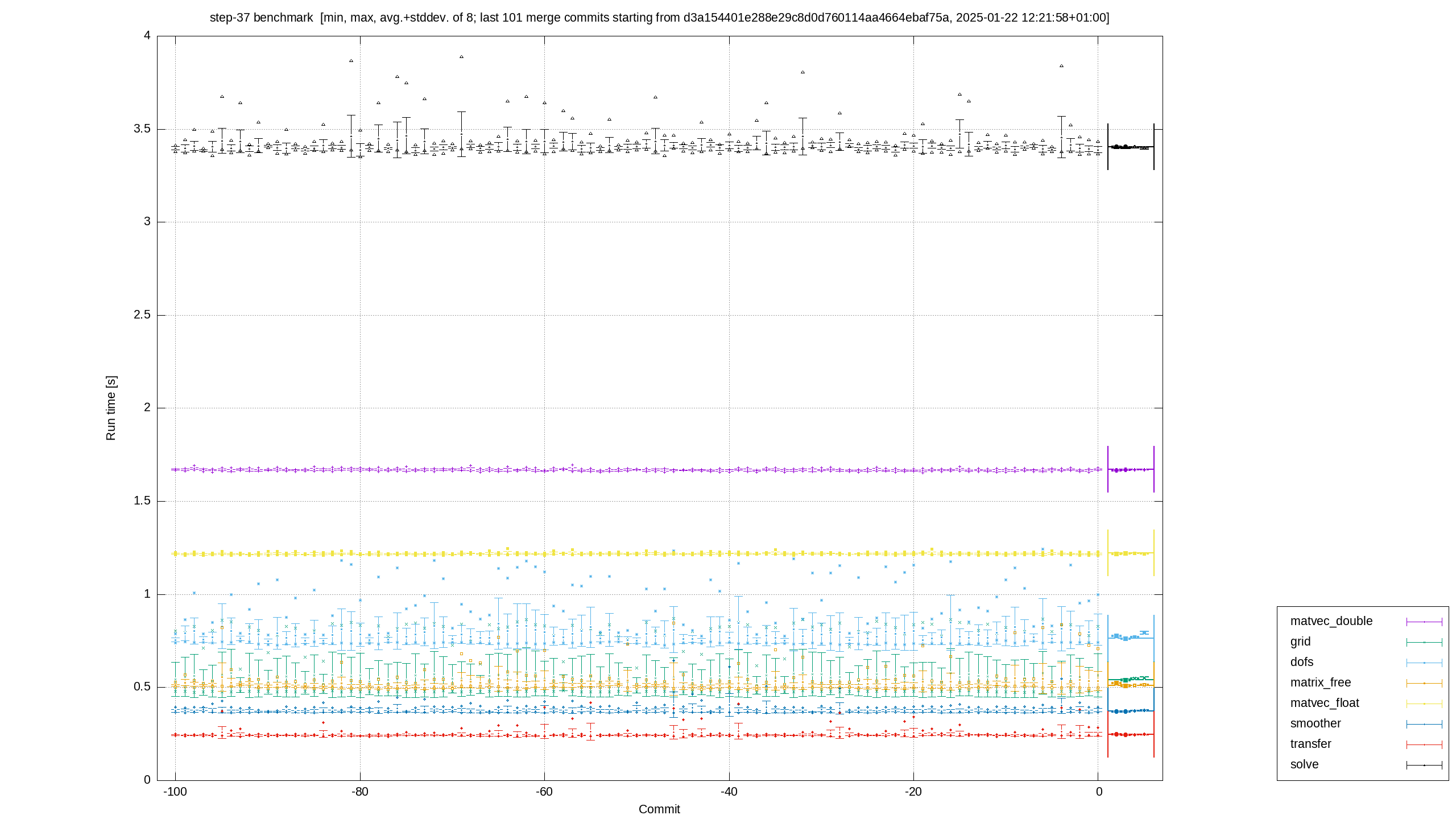Click the 2.5 tick on y-axis
The width and height of the screenshot is (1456, 819).
click(142, 315)
